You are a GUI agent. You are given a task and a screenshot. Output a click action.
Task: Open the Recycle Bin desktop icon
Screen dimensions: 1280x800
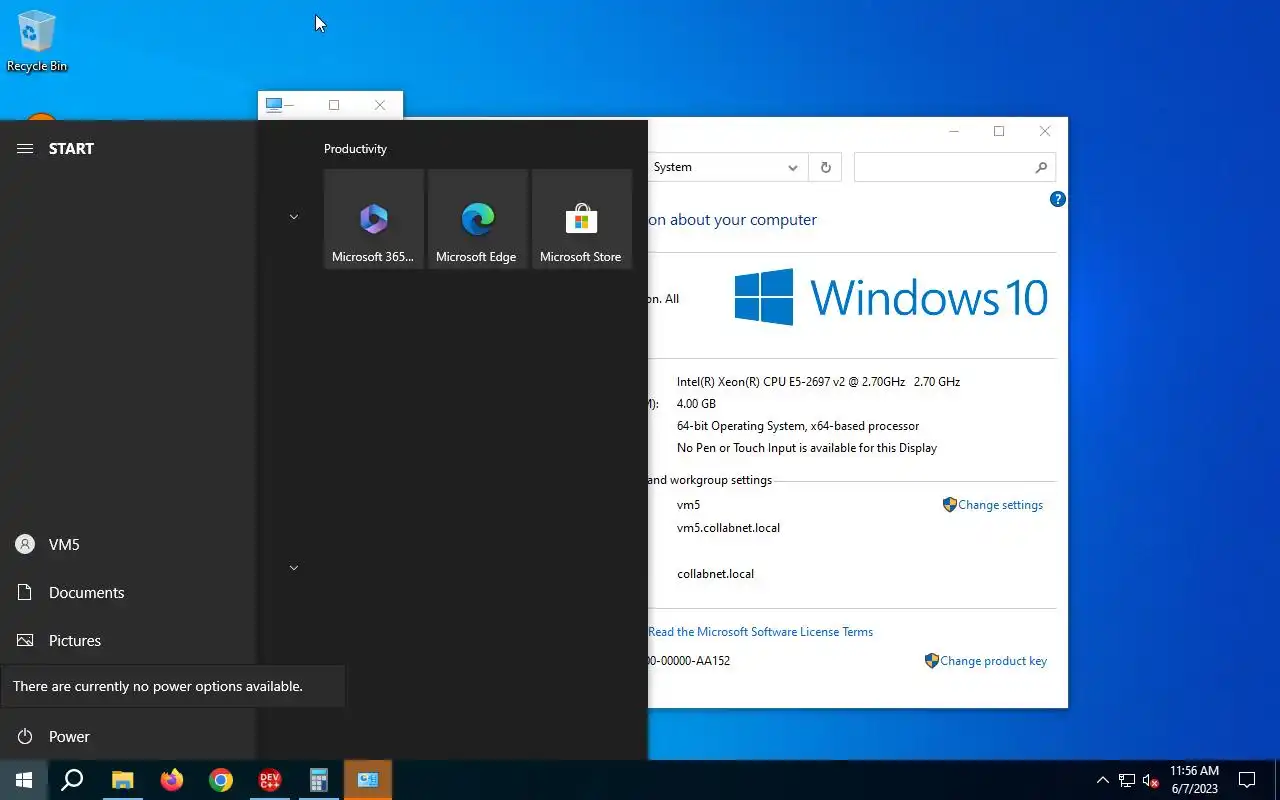click(x=37, y=42)
